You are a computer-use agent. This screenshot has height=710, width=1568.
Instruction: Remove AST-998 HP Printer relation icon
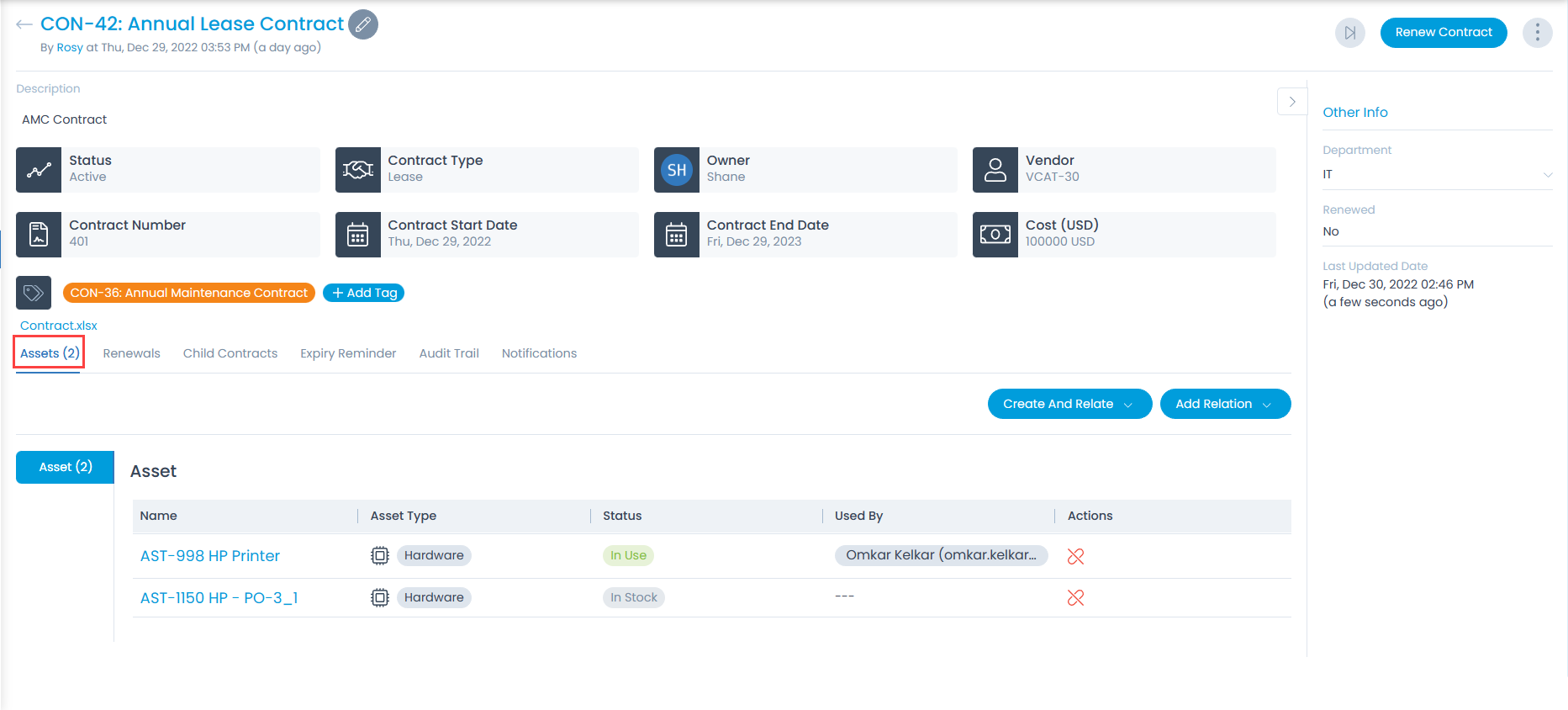click(x=1075, y=556)
